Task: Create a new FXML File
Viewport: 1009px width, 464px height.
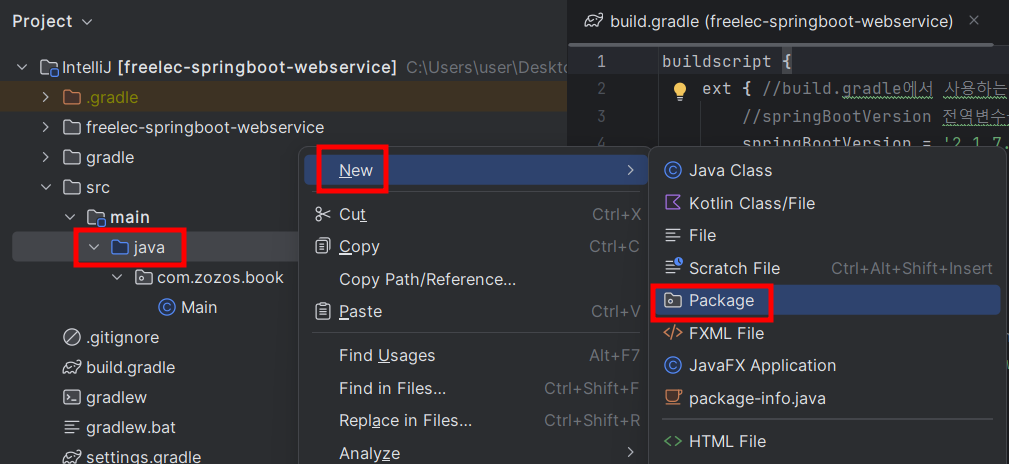Action: [826, 333]
